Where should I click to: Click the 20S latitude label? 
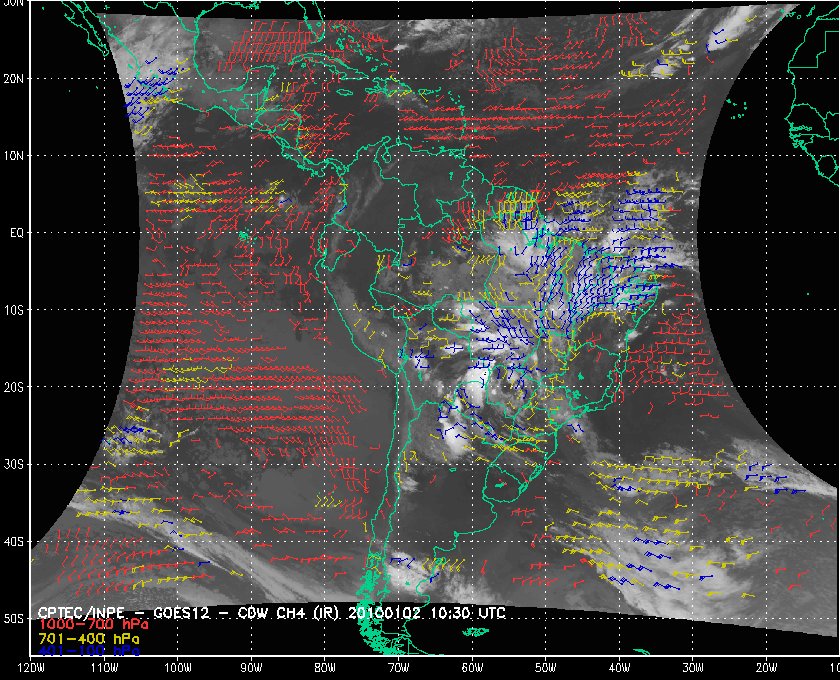click(x=14, y=387)
